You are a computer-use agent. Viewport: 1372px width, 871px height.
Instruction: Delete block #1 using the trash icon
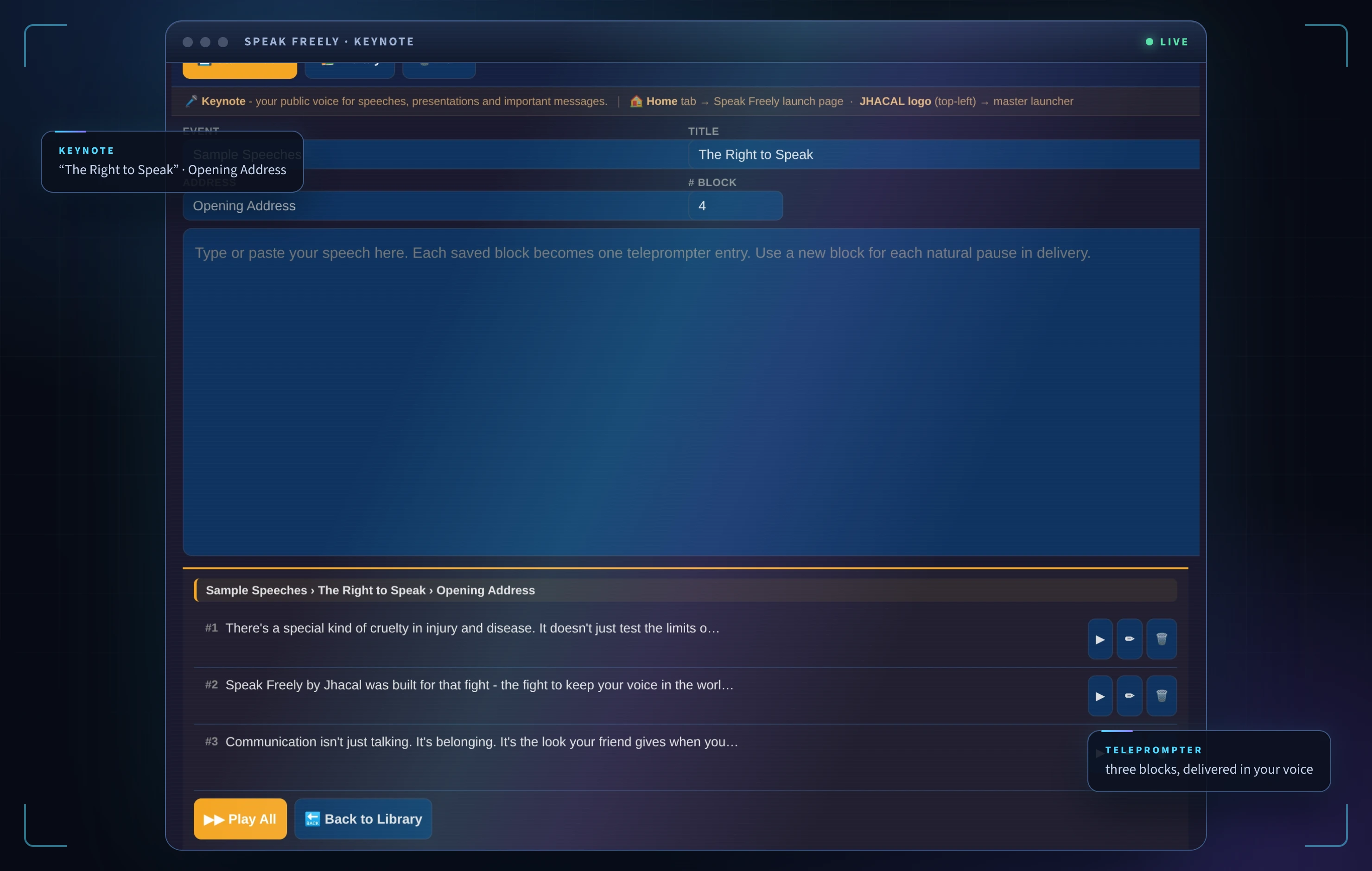pos(1161,639)
